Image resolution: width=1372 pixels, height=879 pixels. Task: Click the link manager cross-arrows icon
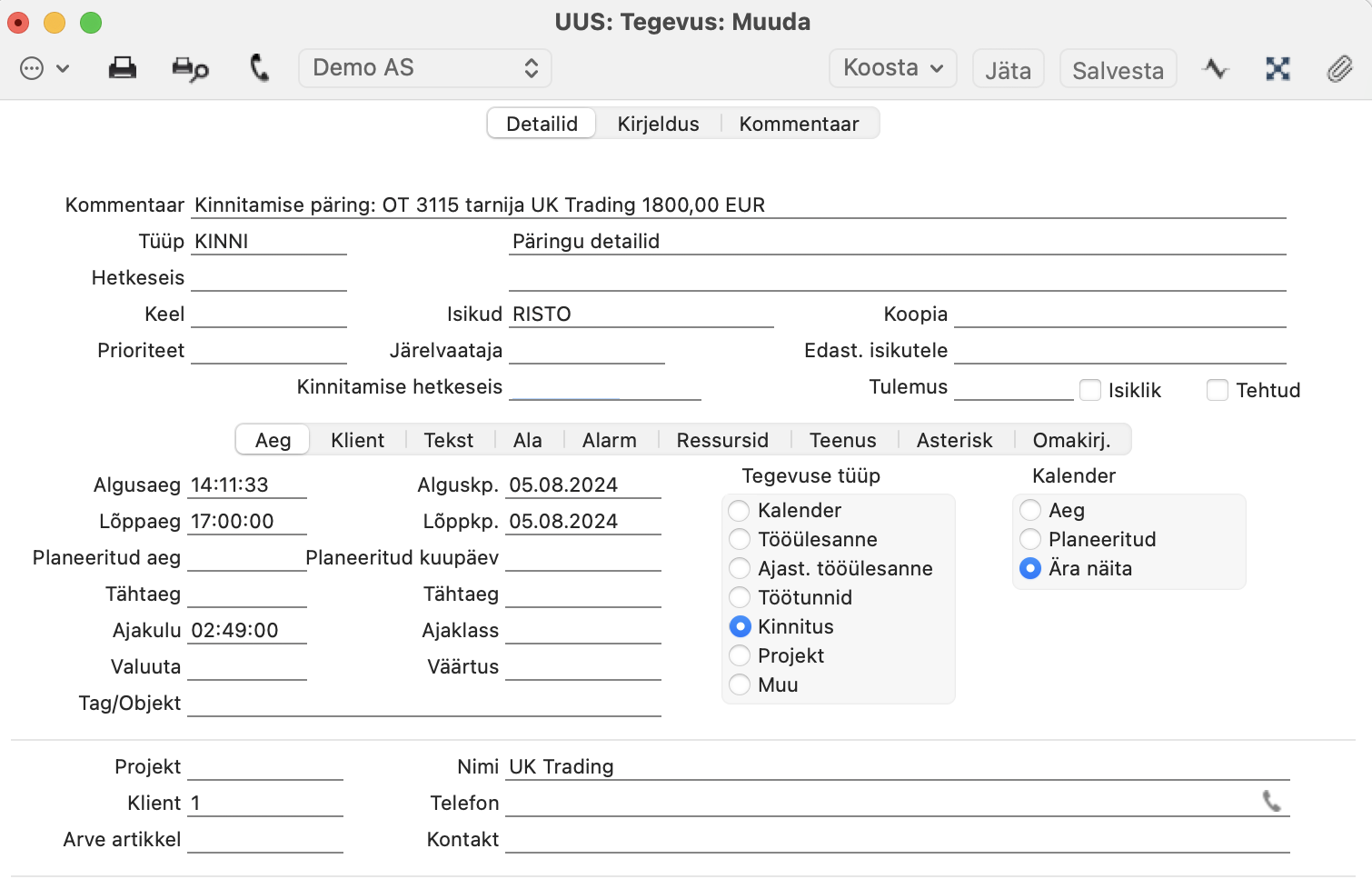click(1278, 68)
